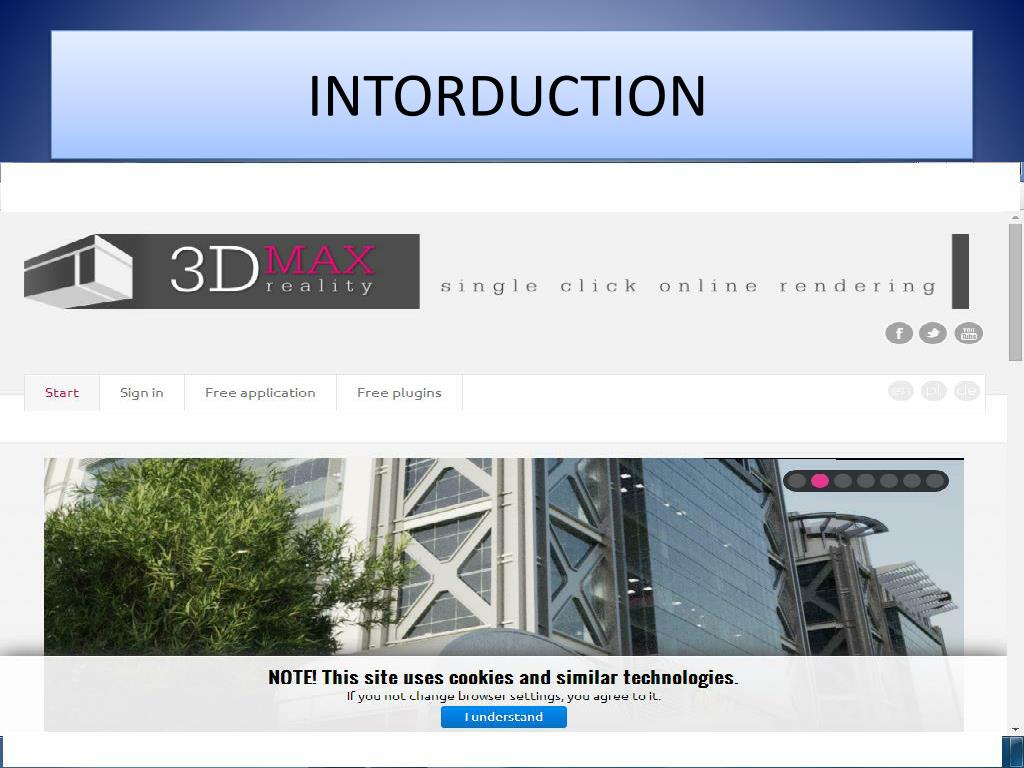Click the 'NOTE! This site uses cookies' heading

point(503,677)
